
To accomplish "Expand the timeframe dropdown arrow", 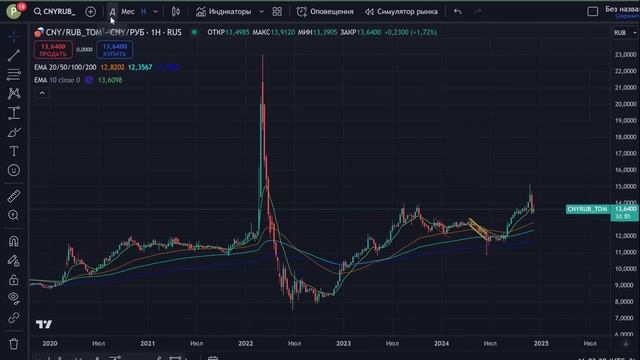I will (x=155, y=11).
